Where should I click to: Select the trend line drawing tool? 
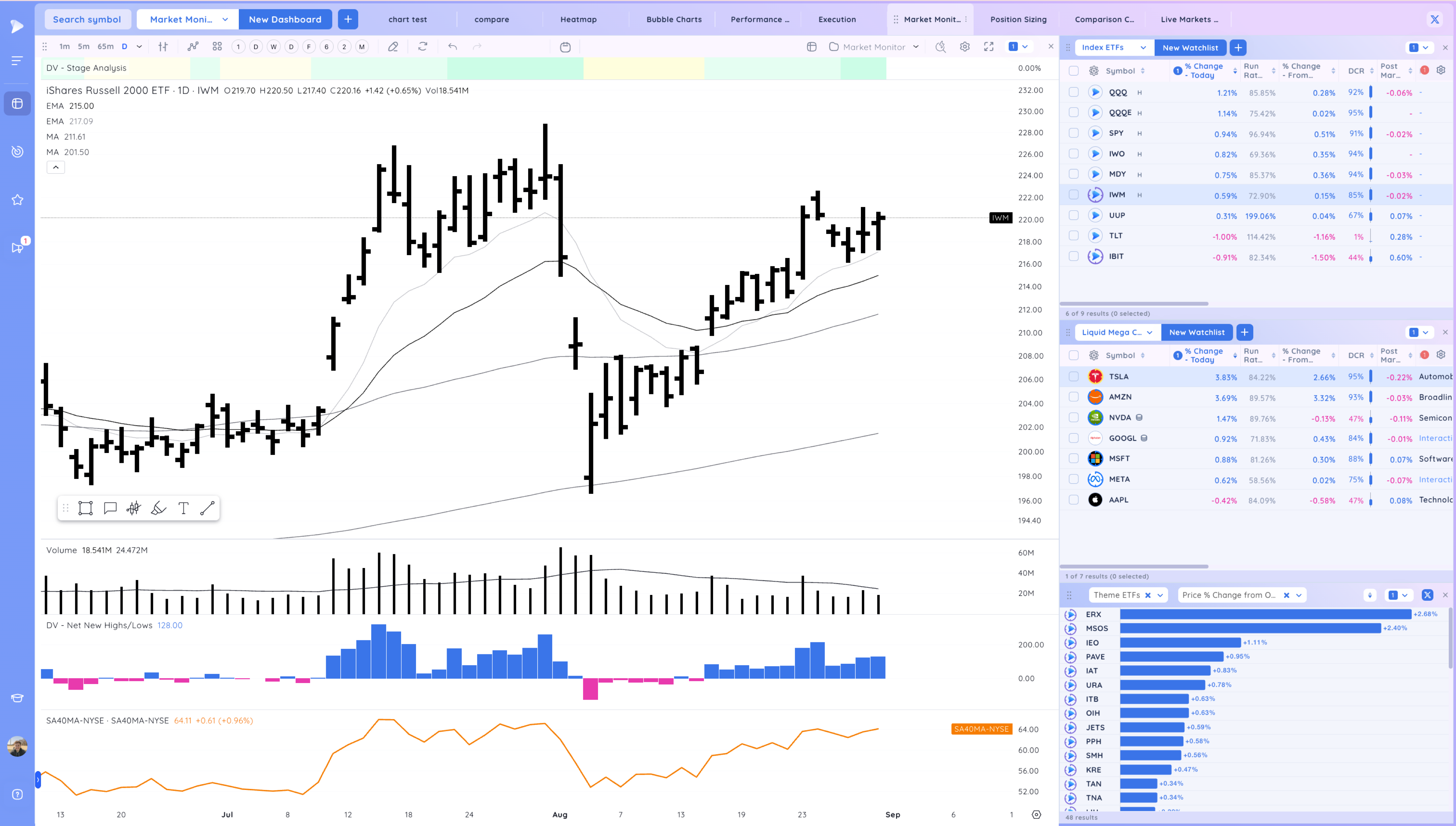pos(207,508)
